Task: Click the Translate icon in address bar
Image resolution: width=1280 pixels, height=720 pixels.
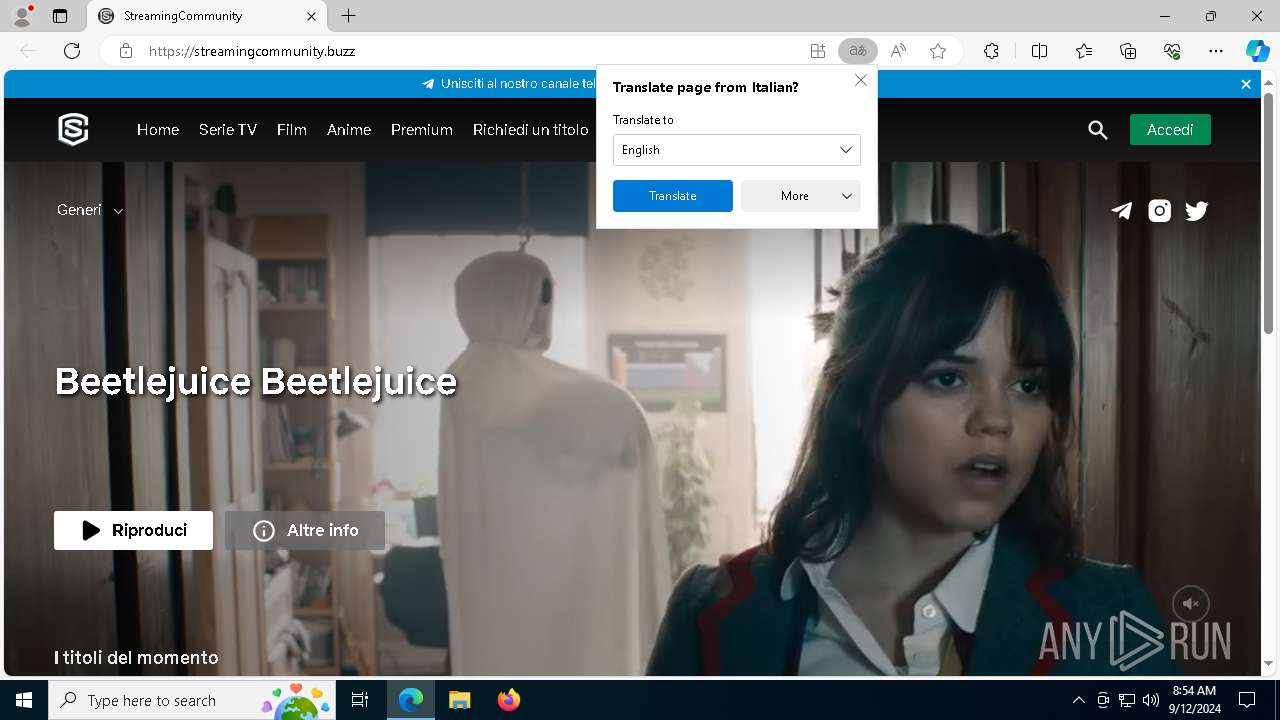Action: click(x=857, y=51)
